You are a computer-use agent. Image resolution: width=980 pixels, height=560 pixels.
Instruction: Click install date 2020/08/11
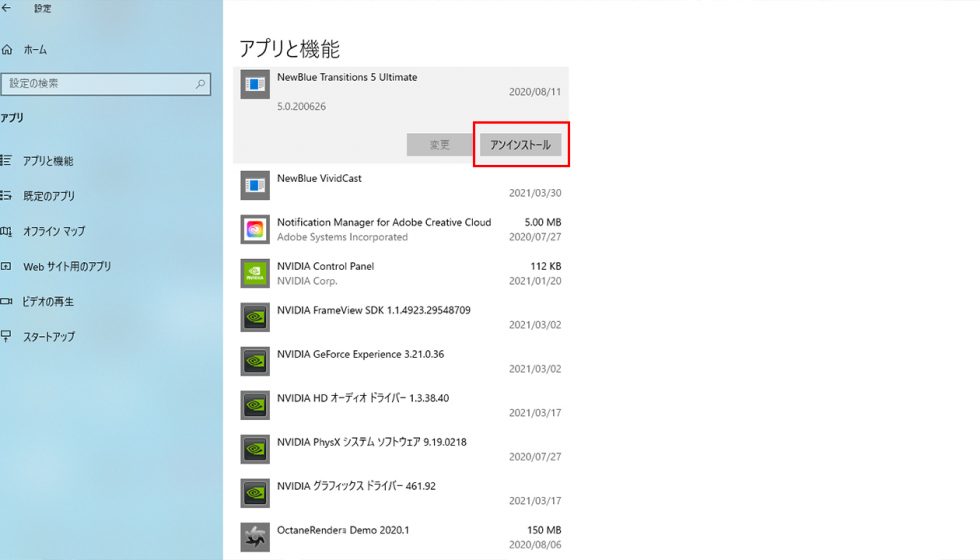coord(535,92)
